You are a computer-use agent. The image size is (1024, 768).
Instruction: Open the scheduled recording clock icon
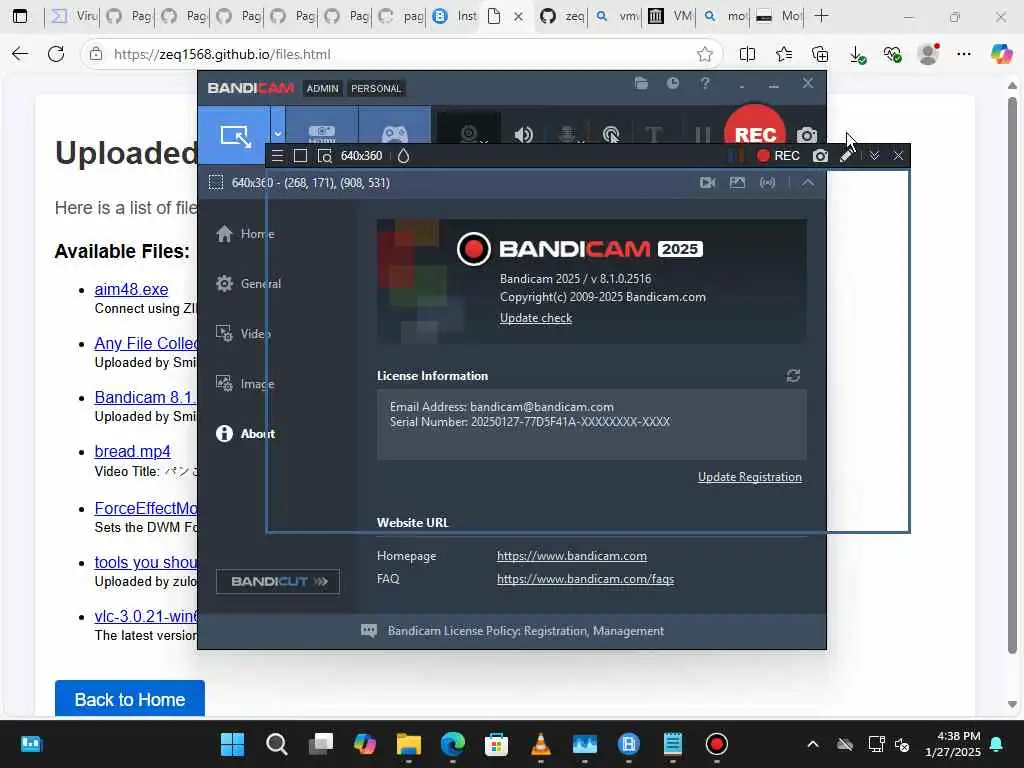pos(673,83)
